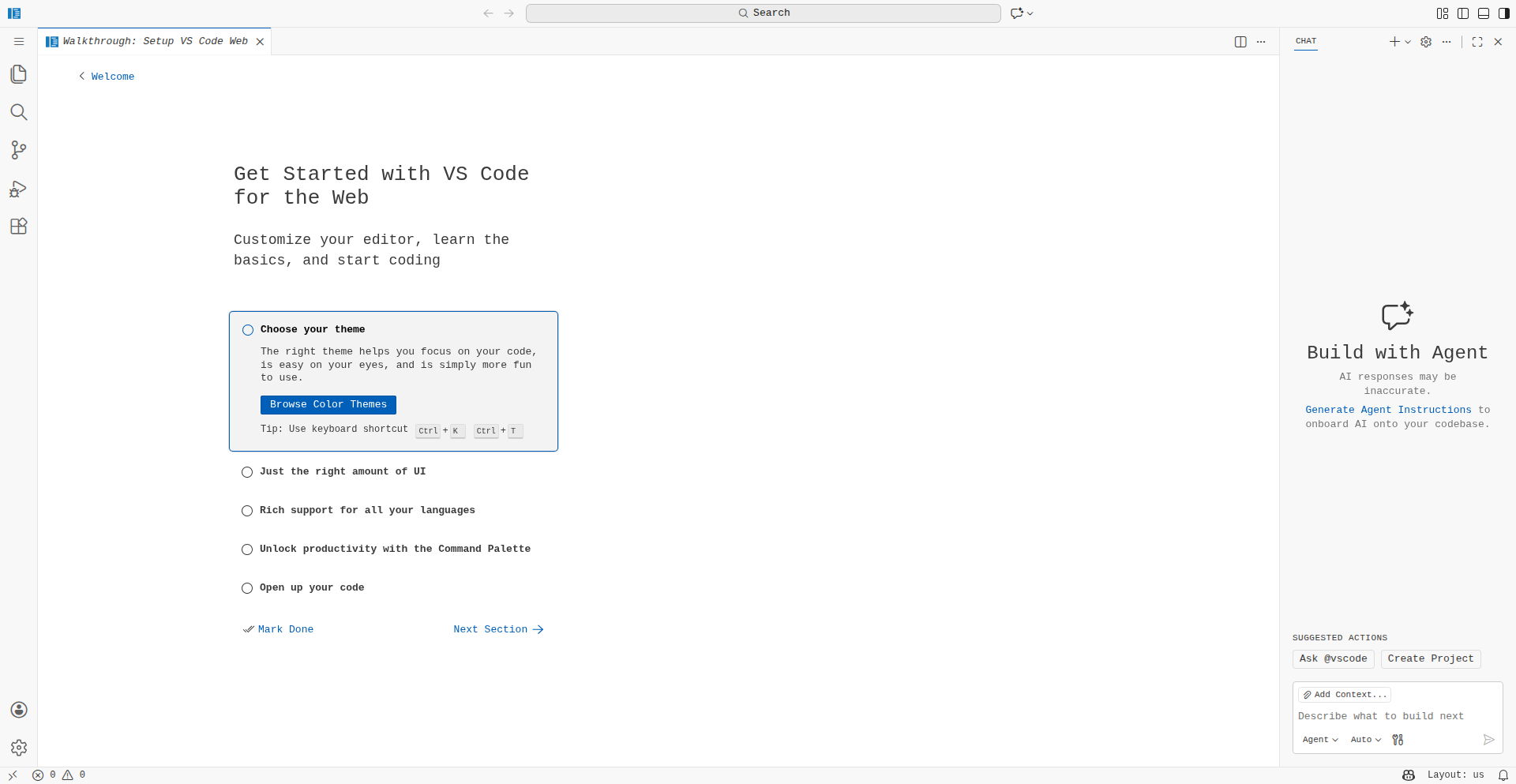
Task: Switch to the Walkthrough Setup VS Code Web tab
Action: tap(155, 42)
